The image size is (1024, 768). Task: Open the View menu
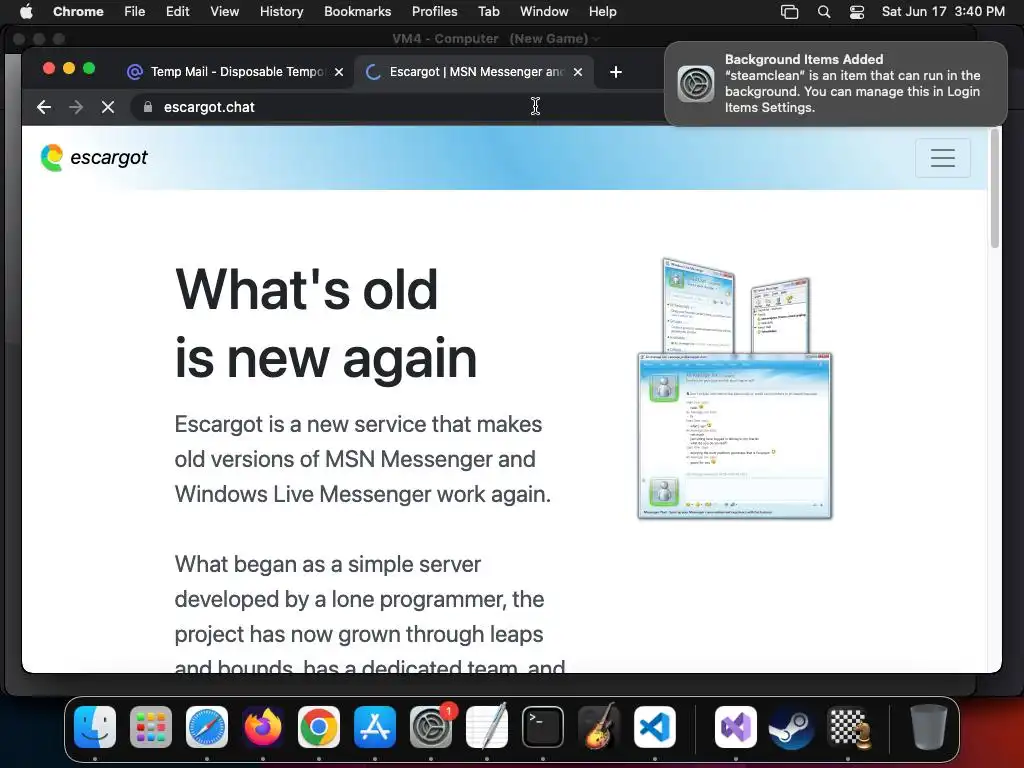click(224, 12)
